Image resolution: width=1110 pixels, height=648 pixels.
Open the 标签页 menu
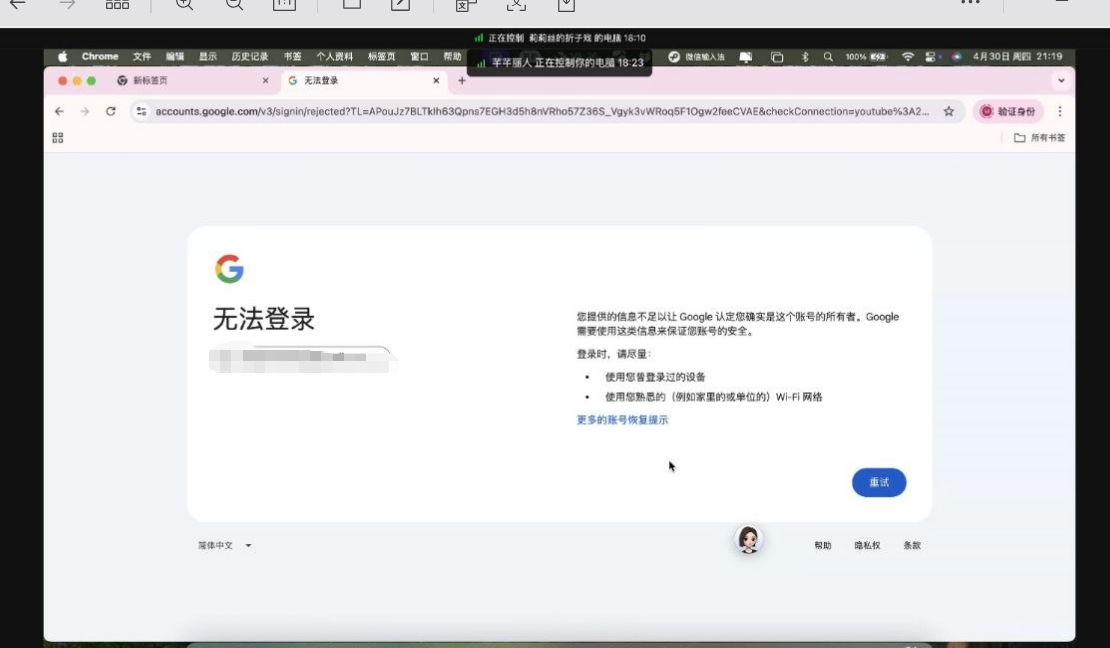coord(382,57)
